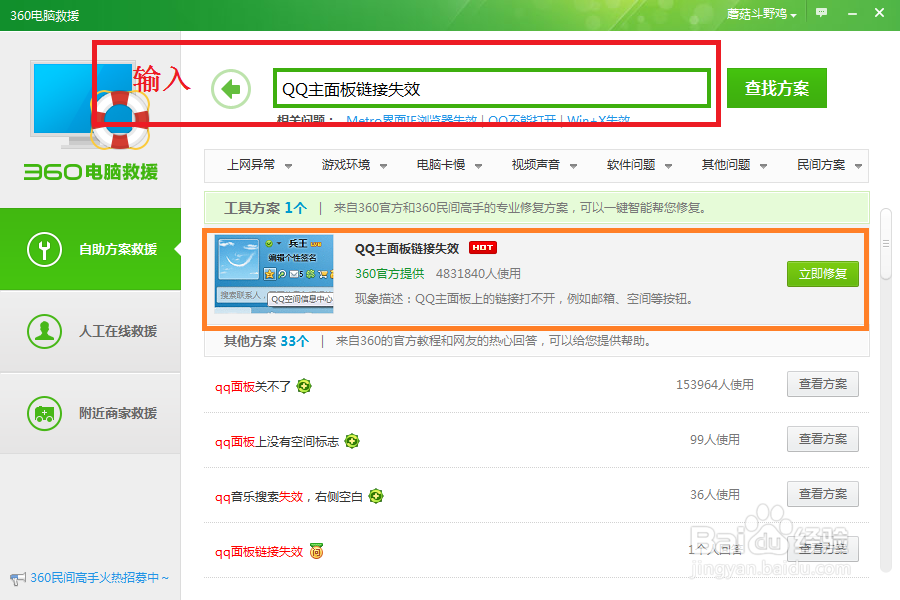900x600 pixels.
Task: Click 查看方案 for qq面板关不了
Action: 823,384
